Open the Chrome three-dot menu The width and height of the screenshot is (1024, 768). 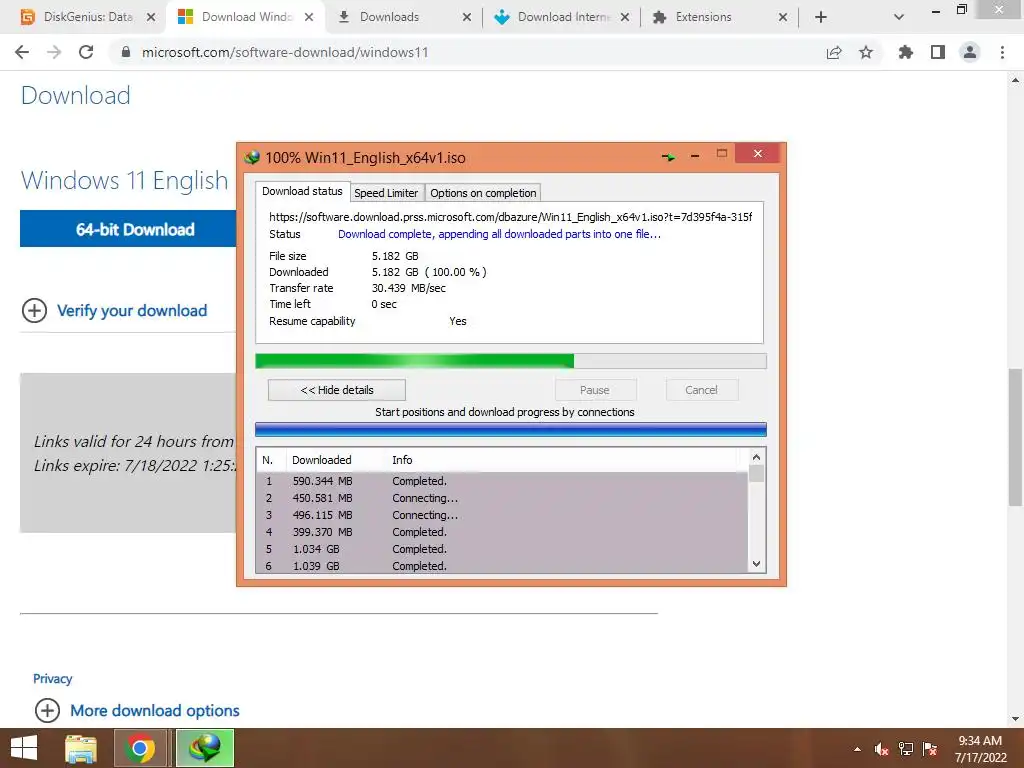(x=1002, y=52)
